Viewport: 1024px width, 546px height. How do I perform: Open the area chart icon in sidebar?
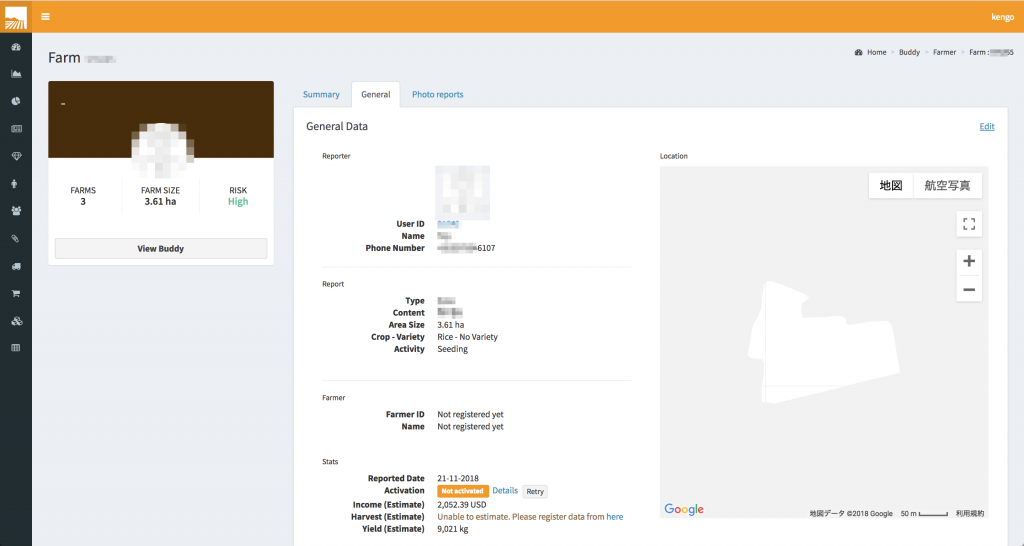pyautogui.click(x=16, y=74)
